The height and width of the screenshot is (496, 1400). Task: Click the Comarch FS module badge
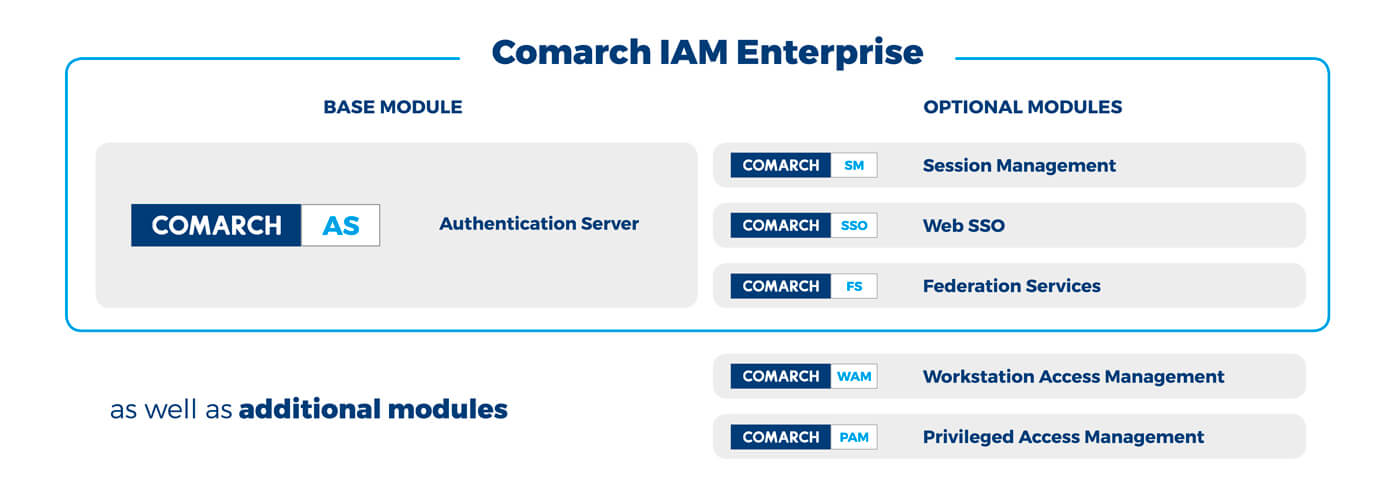pos(803,286)
